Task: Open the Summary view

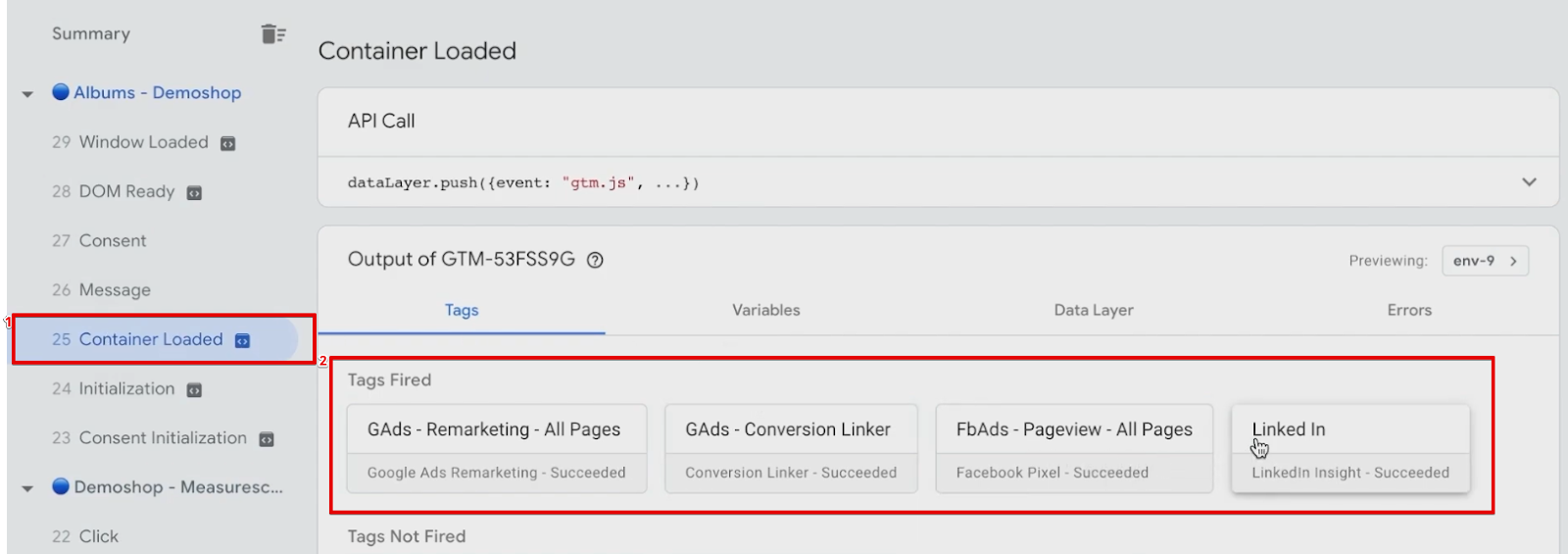Action: coord(91,33)
